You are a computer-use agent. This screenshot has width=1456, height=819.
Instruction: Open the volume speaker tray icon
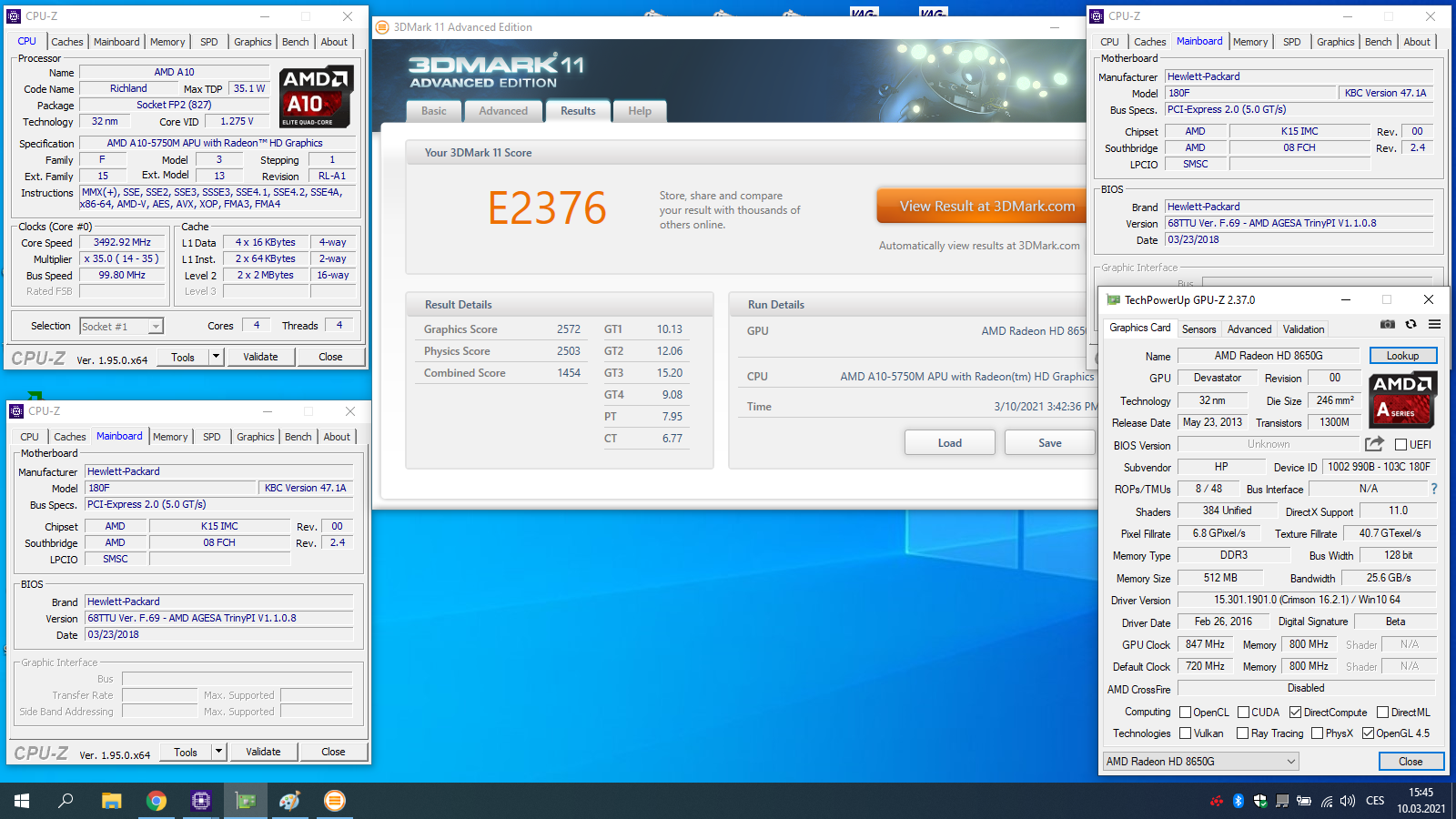click(x=1348, y=801)
